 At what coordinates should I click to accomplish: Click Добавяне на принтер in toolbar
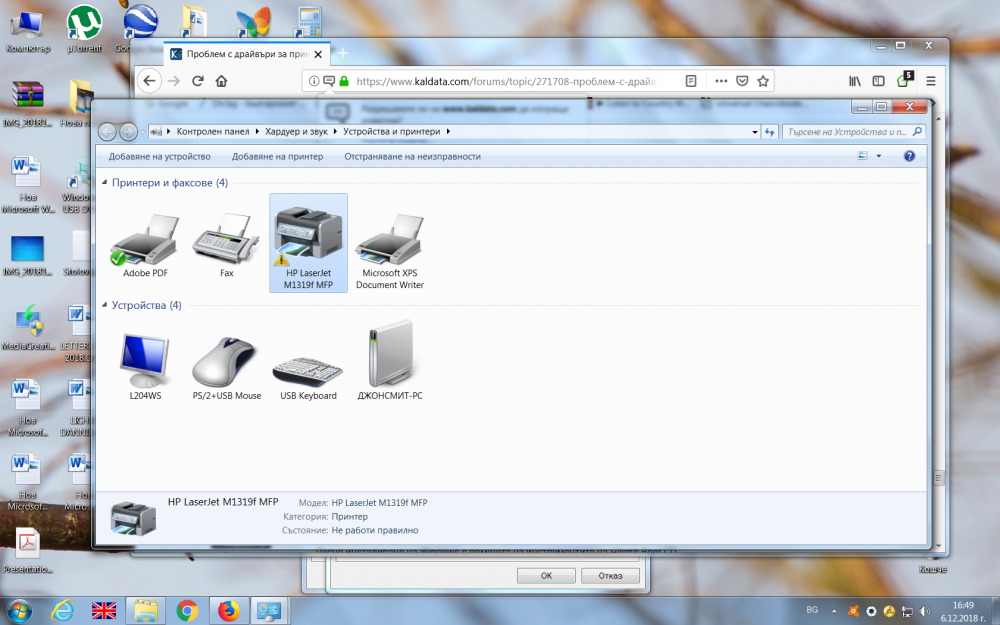click(x=277, y=156)
